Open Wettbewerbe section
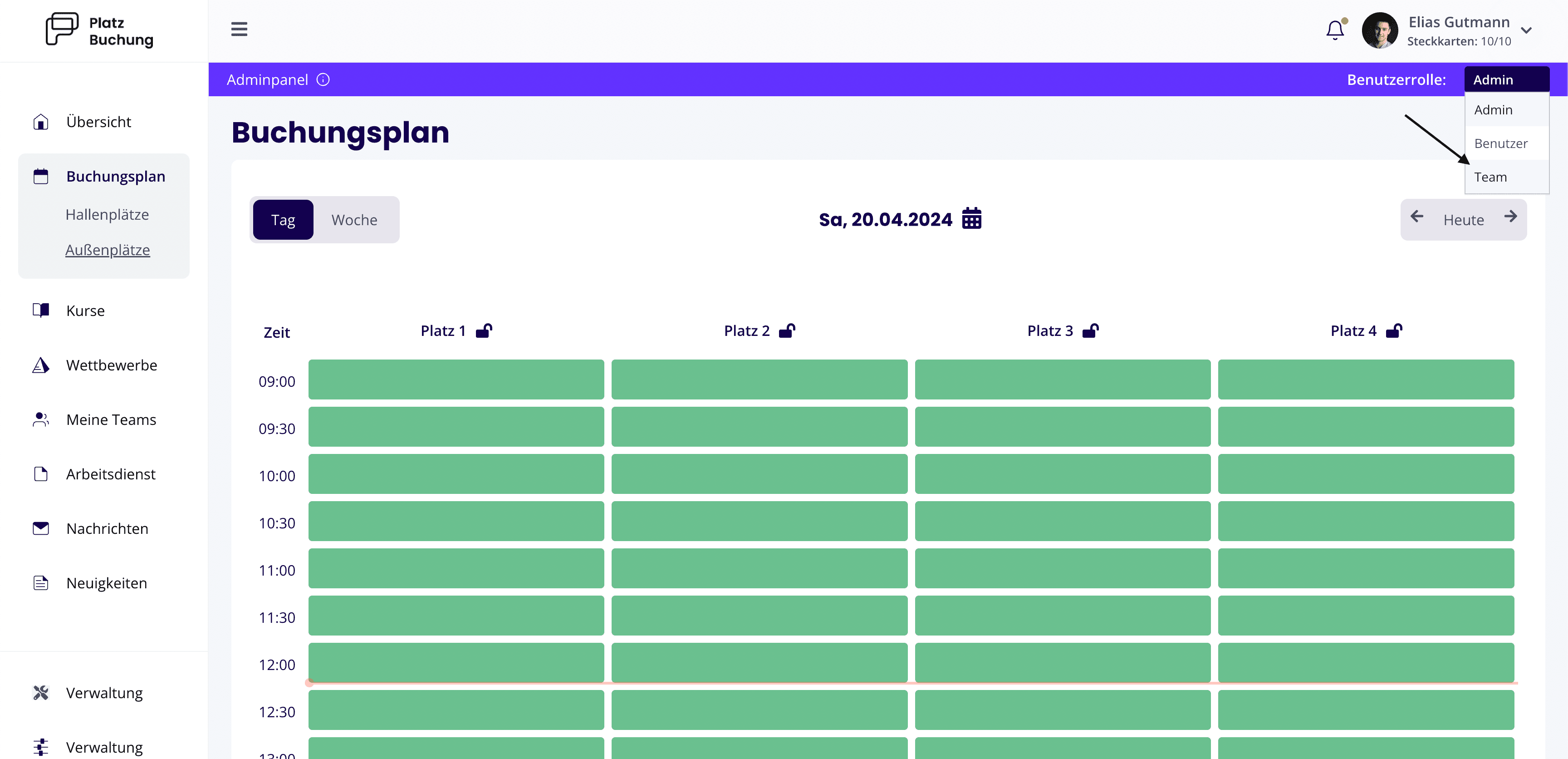The height and width of the screenshot is (759, 1568). pos(112,365)
